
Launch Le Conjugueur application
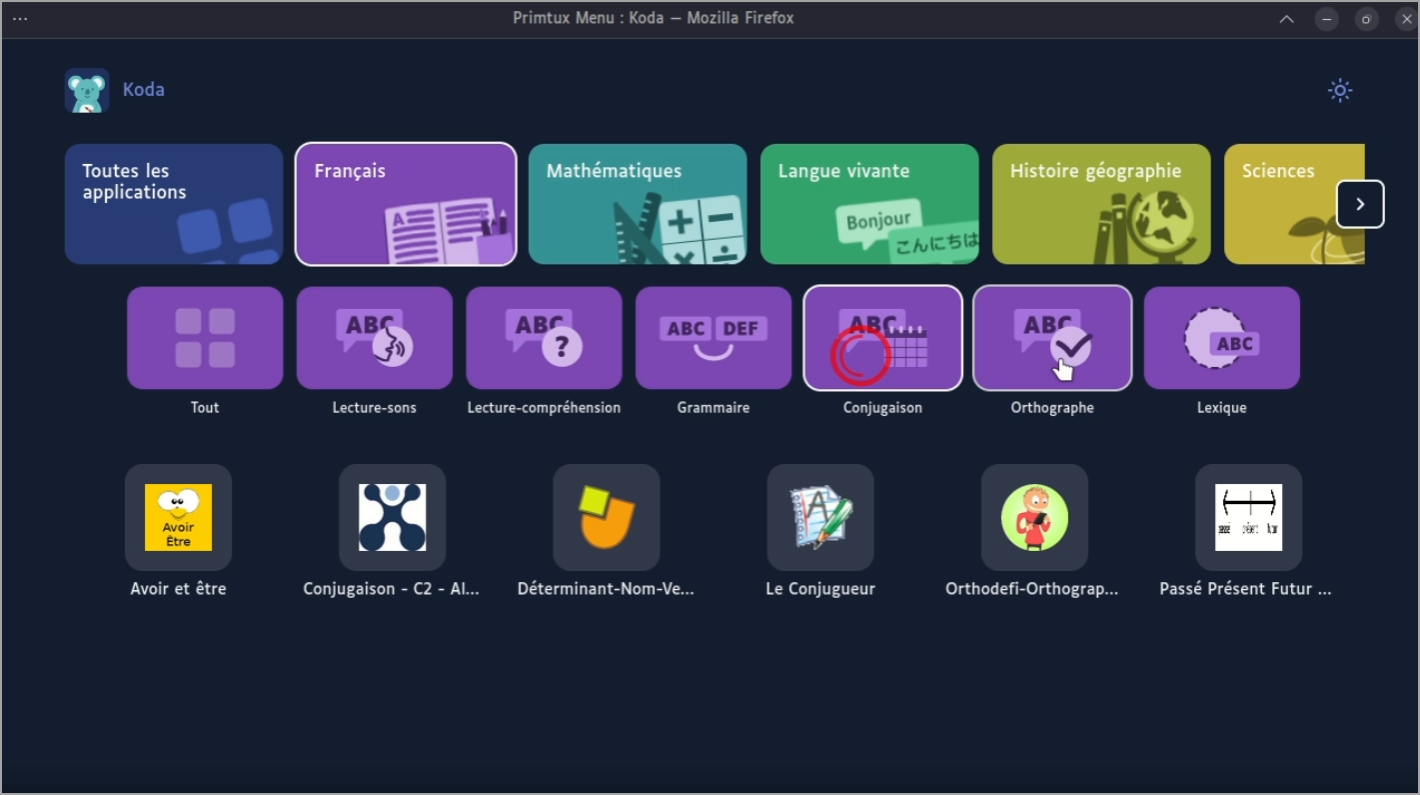point(820,517)
